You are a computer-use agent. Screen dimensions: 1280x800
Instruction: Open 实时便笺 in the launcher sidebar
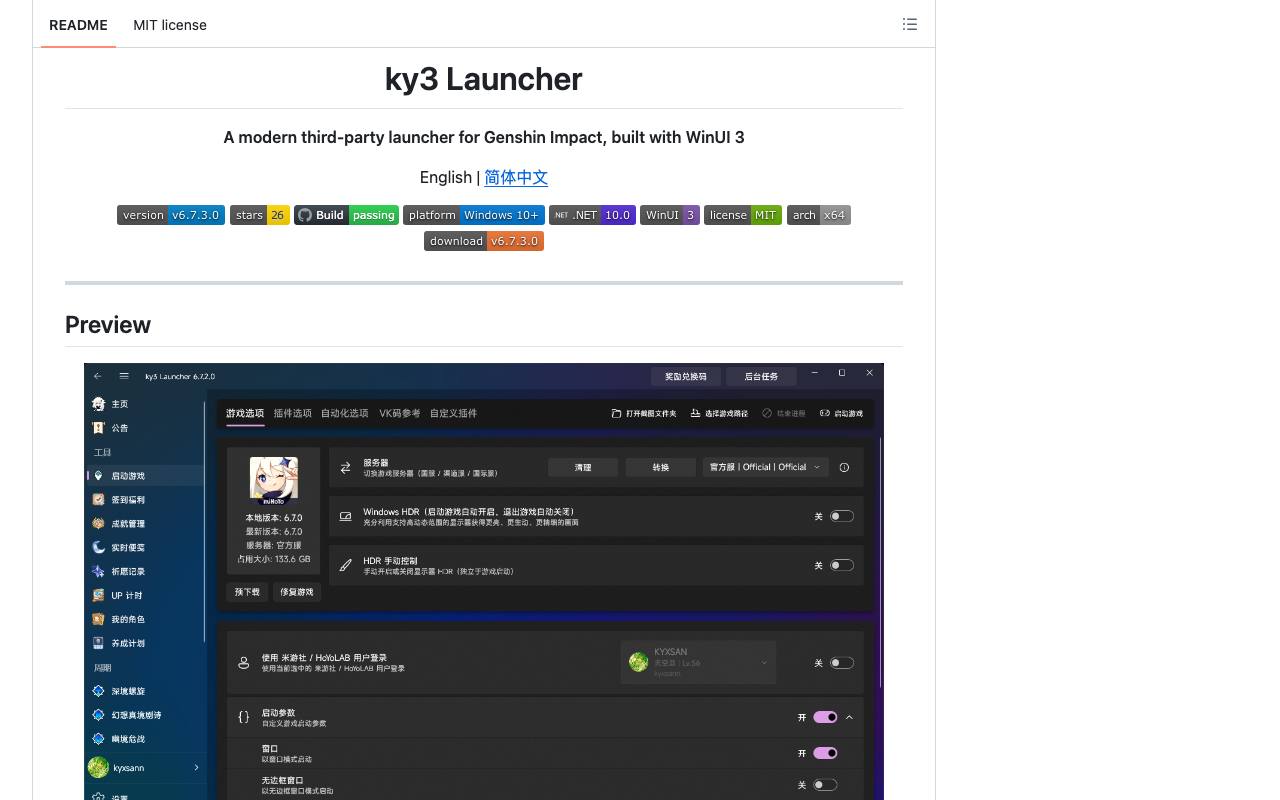[145, 548]
